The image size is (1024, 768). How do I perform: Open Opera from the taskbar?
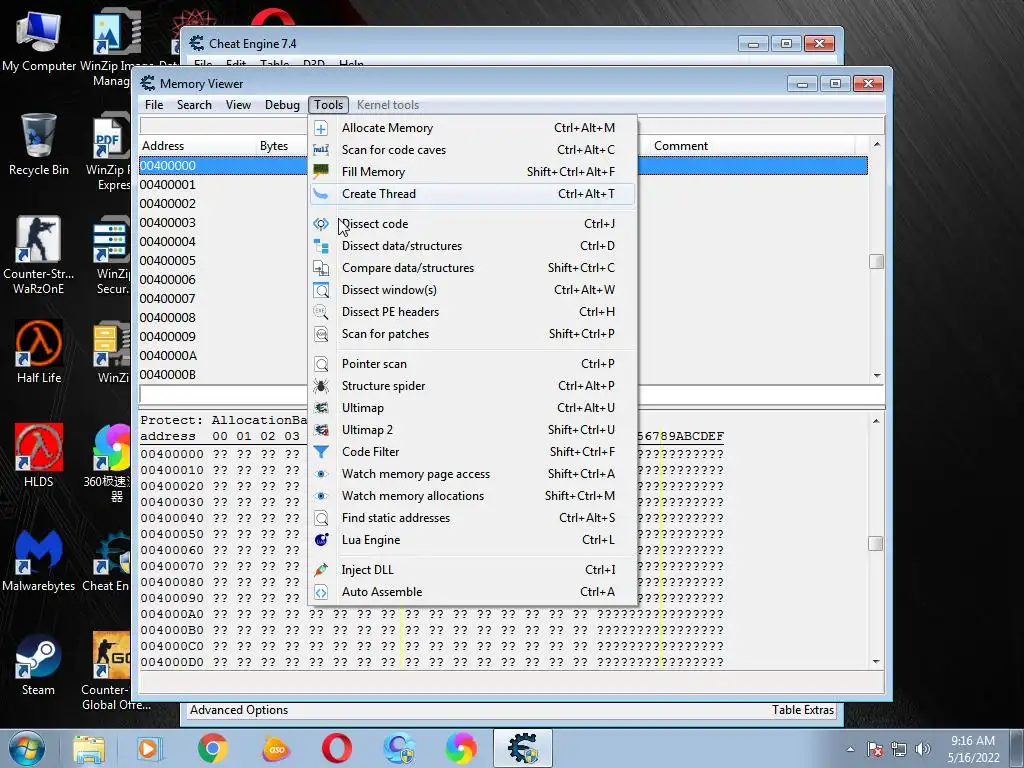click(336, 748)
